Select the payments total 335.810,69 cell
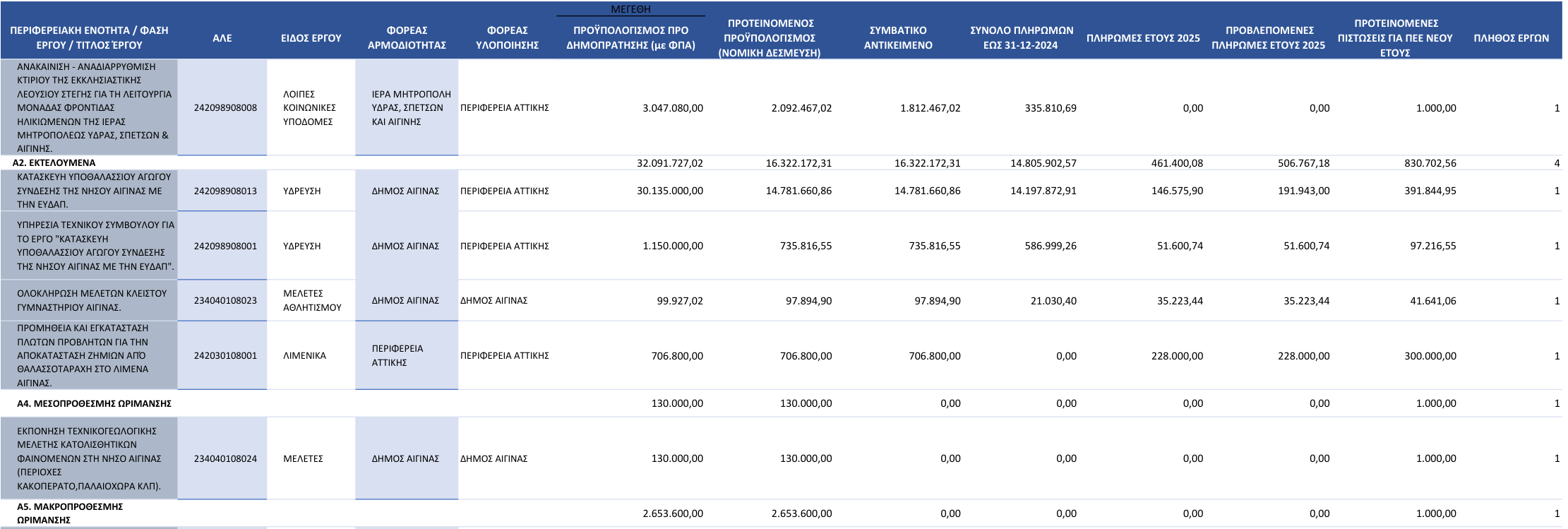Screen dimensions: 1568x529 pos(1050,108)
